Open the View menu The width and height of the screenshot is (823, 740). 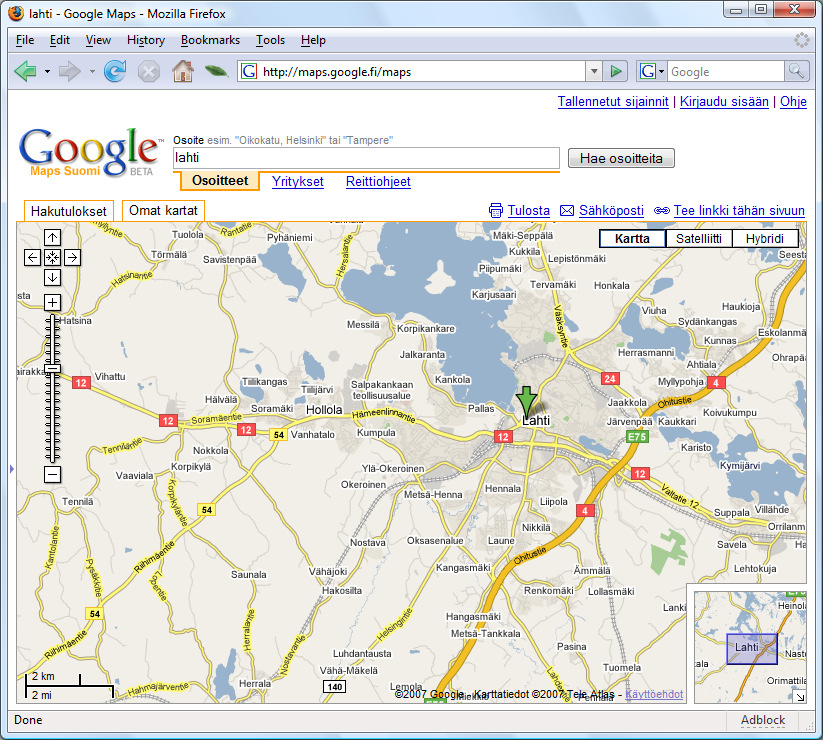(98, 40)
